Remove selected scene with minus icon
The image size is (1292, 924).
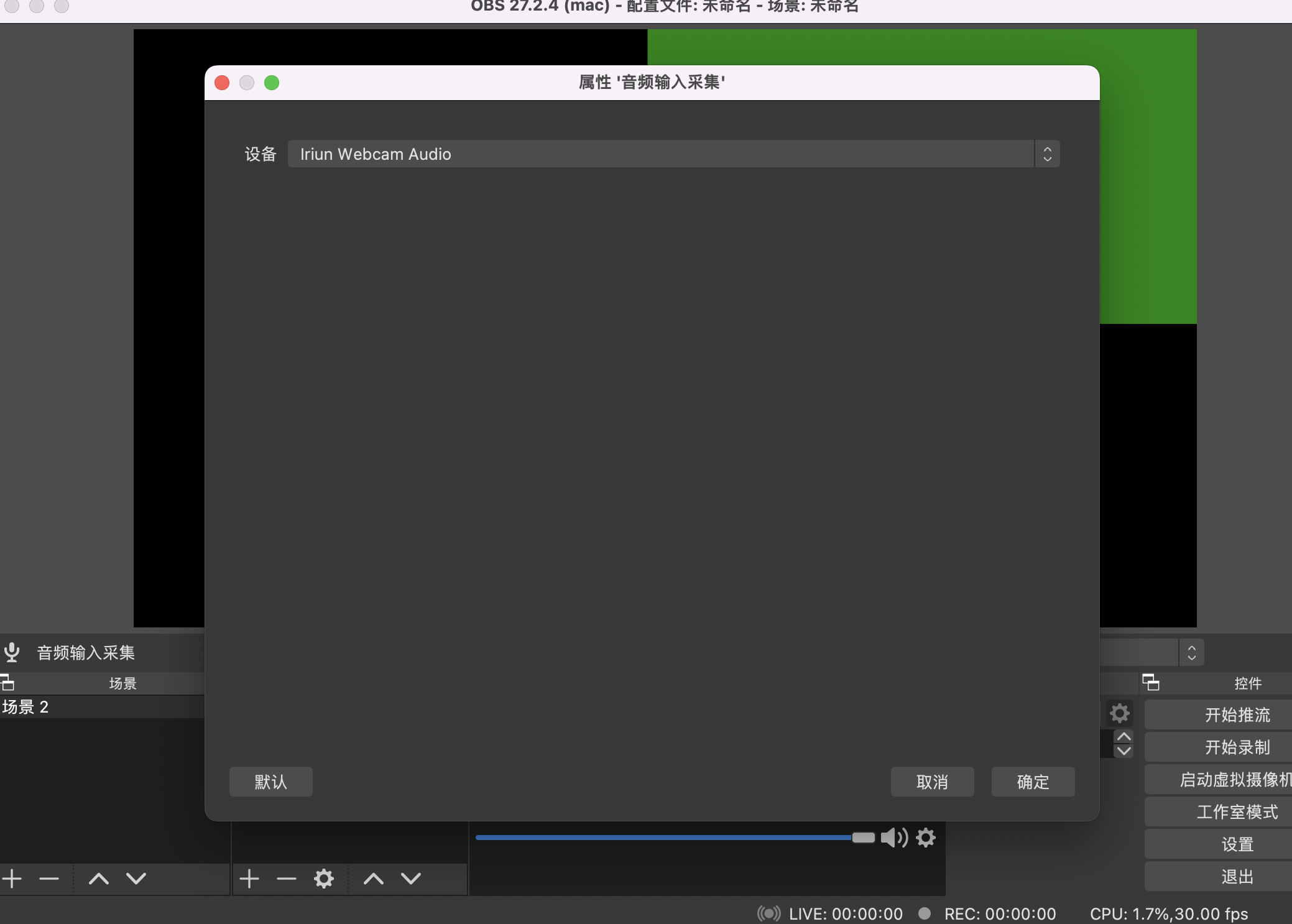coord(49,879)
